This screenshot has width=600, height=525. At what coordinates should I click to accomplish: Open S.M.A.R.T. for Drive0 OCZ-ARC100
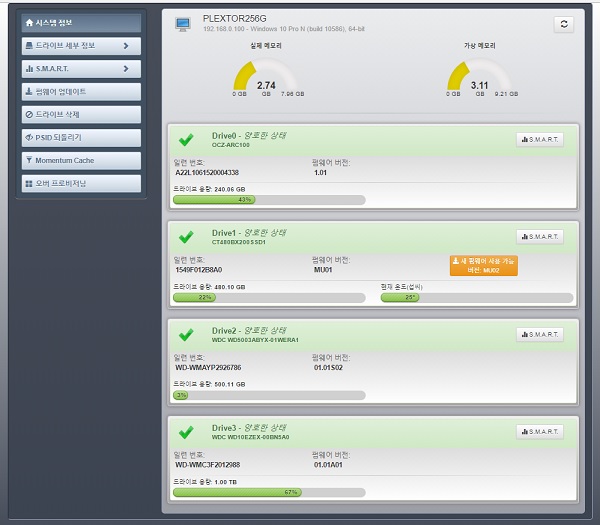(540, 140)
